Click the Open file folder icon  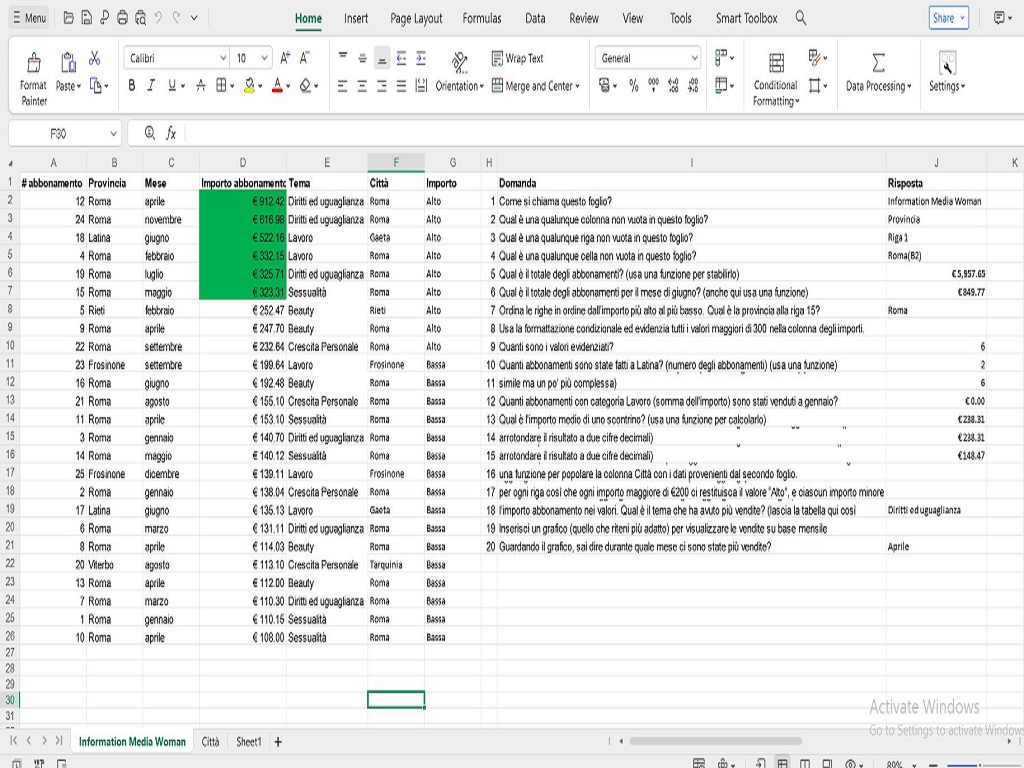pos(68,18)
